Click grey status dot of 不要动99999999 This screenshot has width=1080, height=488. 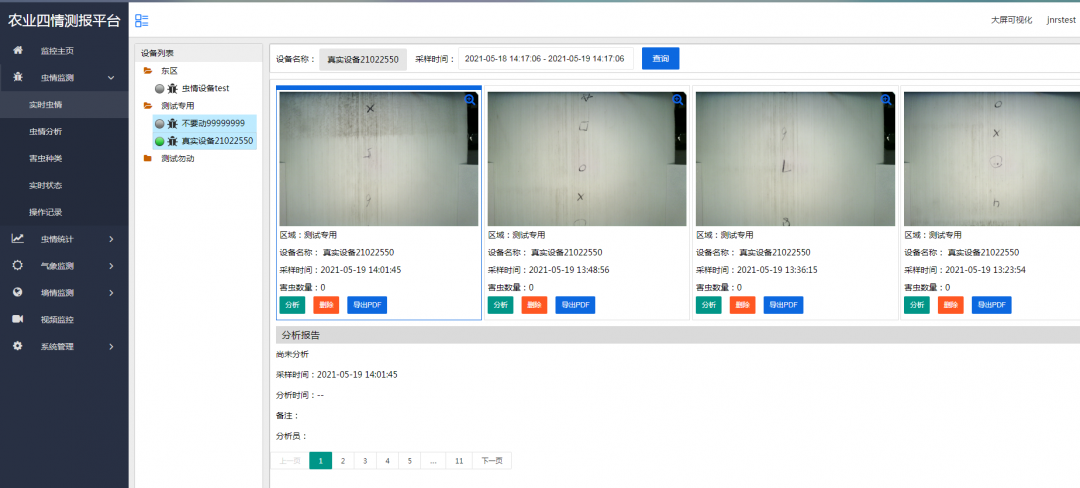click(160, 123)
